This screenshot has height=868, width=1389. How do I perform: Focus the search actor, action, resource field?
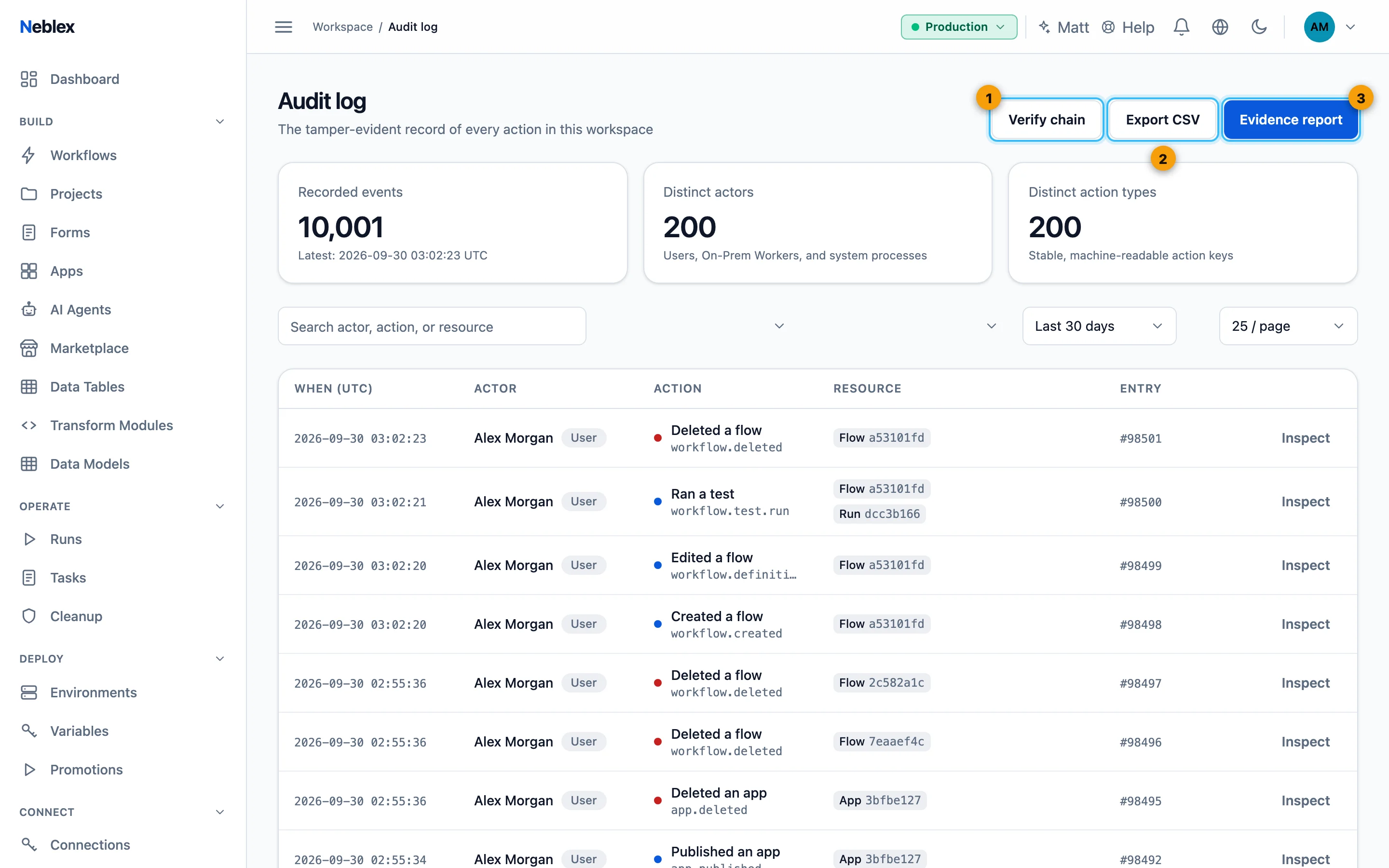coord(432,326)
